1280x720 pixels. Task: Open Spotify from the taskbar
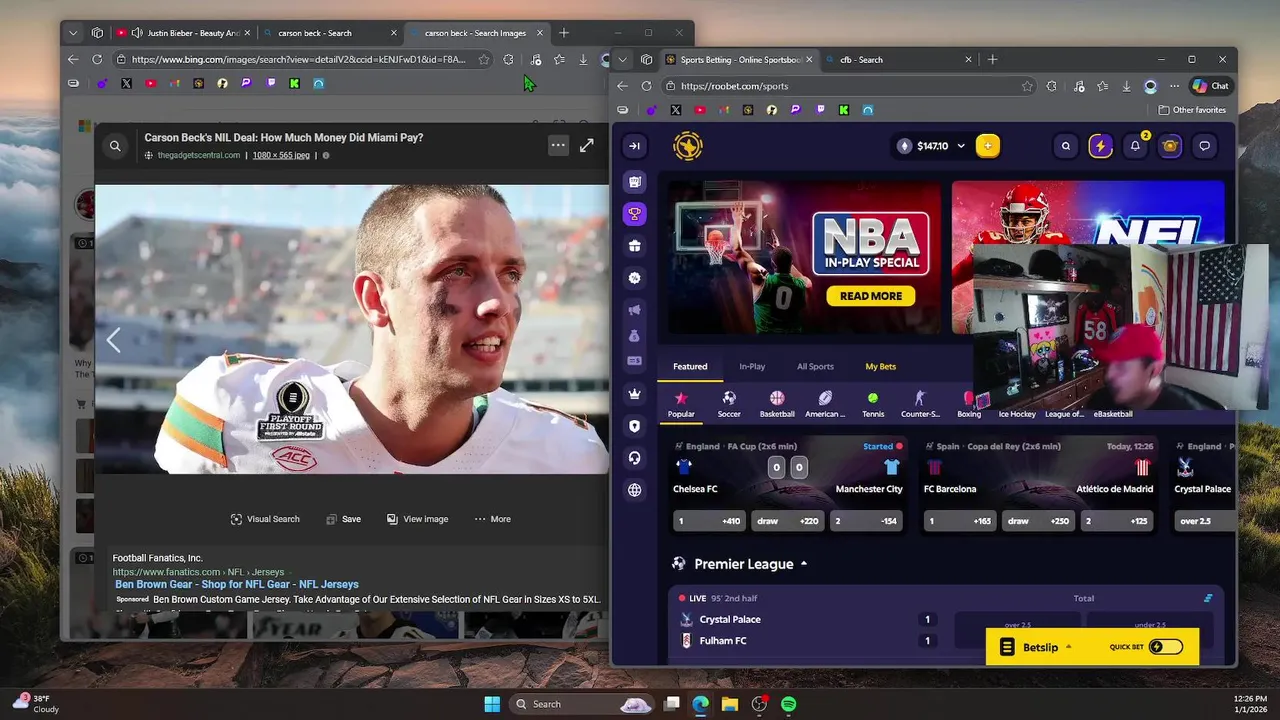click(788, 704)
